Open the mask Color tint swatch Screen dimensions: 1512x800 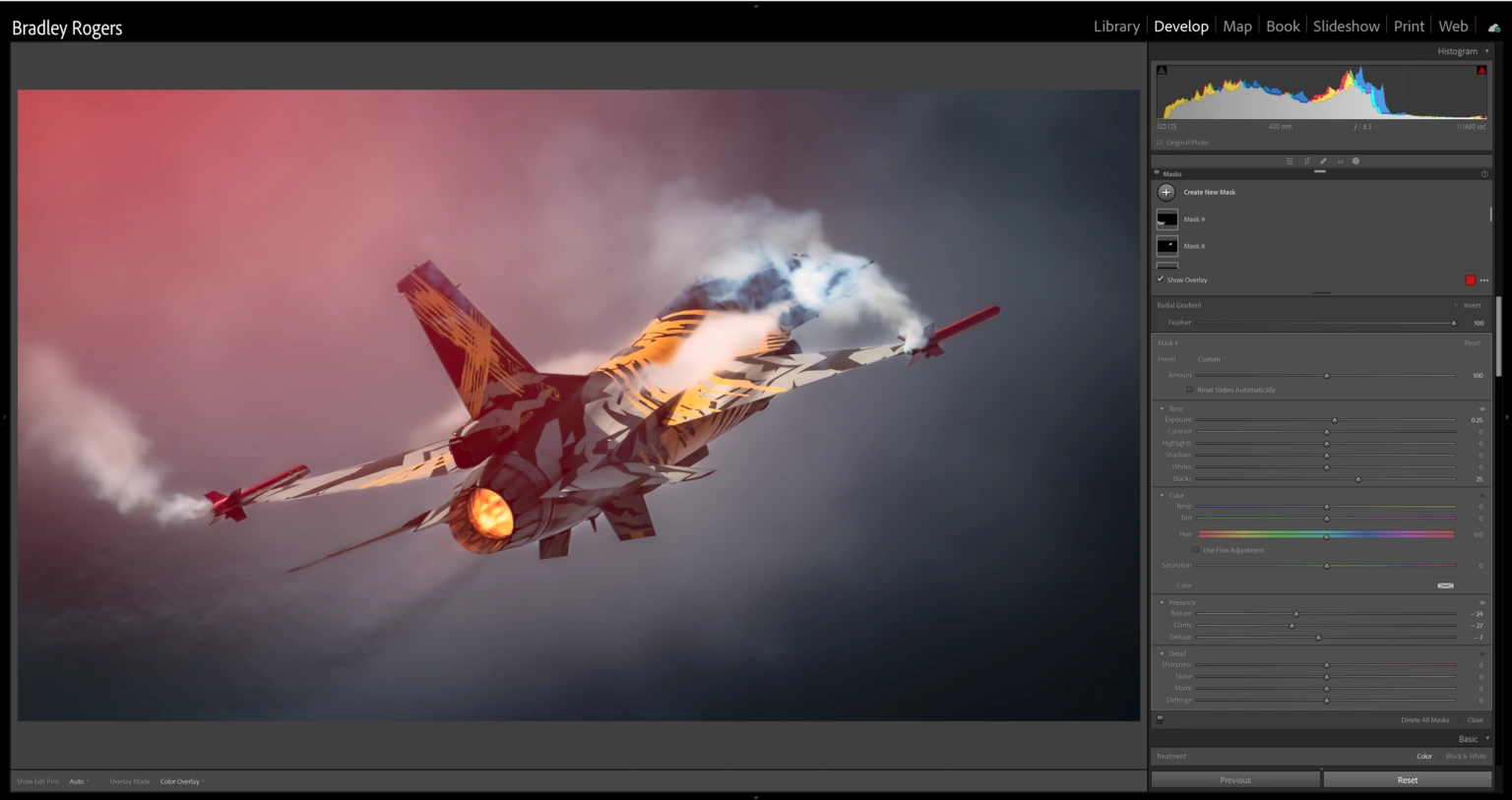coord(1445,585)
